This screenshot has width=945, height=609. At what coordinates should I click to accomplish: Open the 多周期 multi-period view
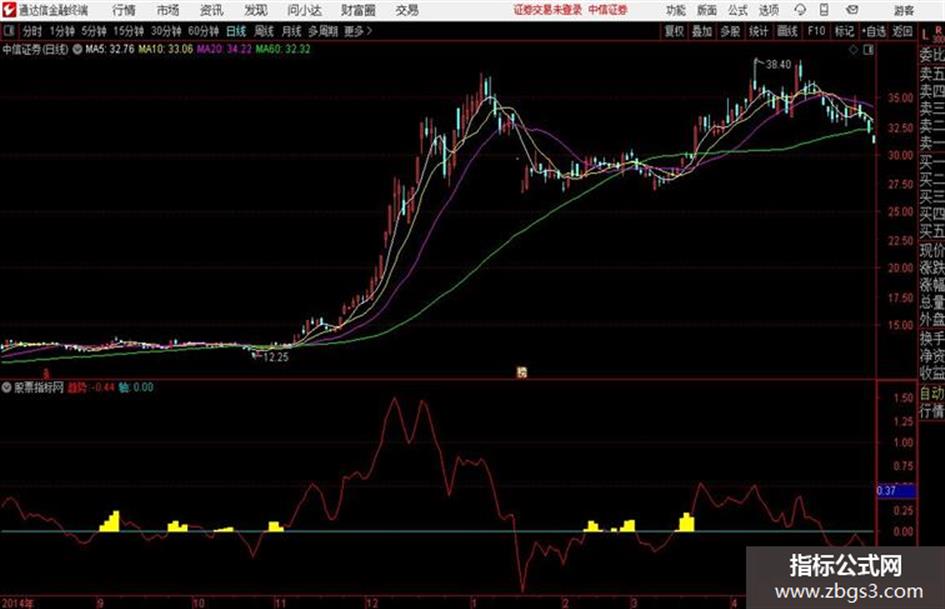pyautogui.click(x=323, y=31)
